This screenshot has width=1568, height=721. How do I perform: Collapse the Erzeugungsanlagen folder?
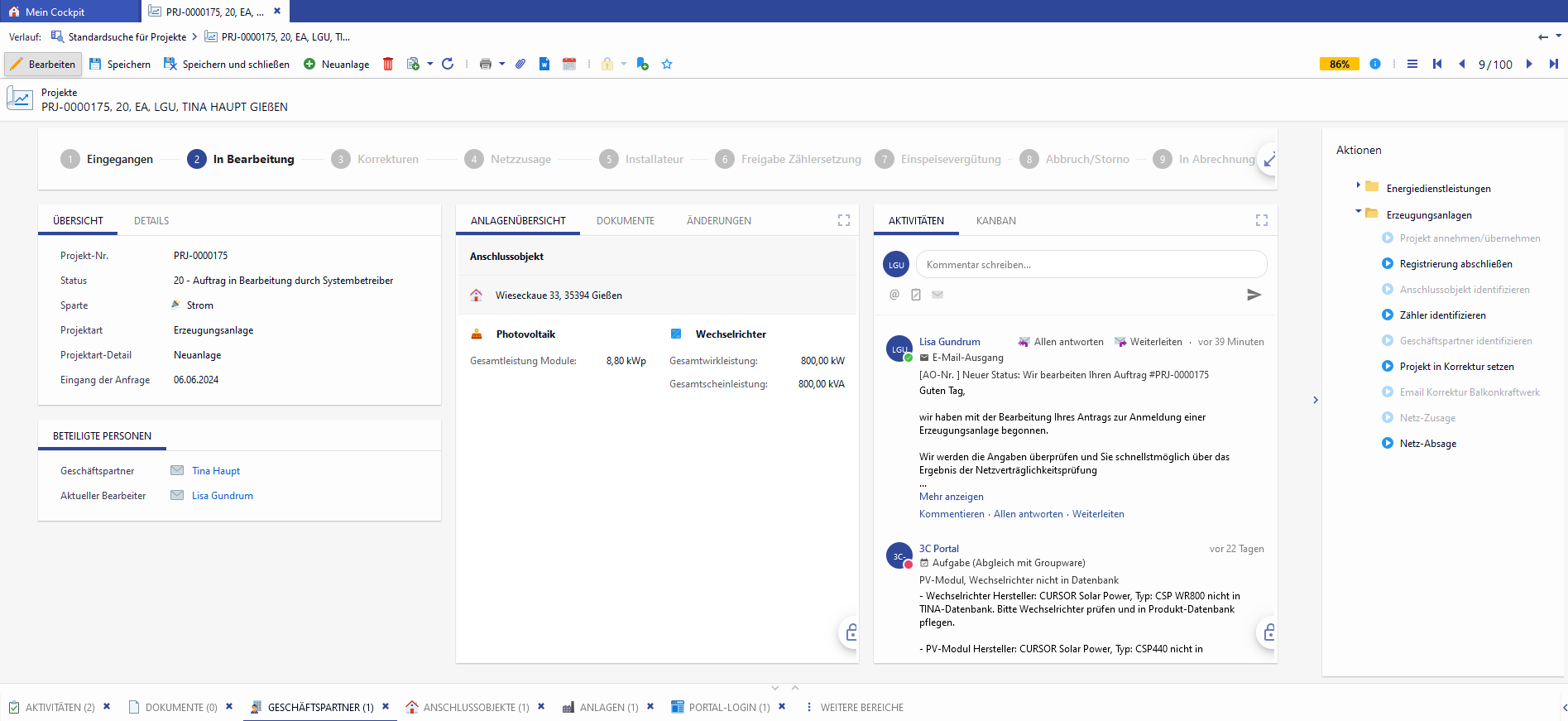tap(1359, 212)
